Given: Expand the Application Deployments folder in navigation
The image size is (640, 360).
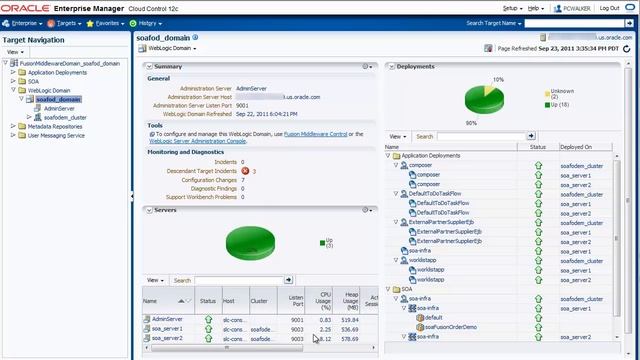Looking at the screenshot, I should tap(13, 72).
